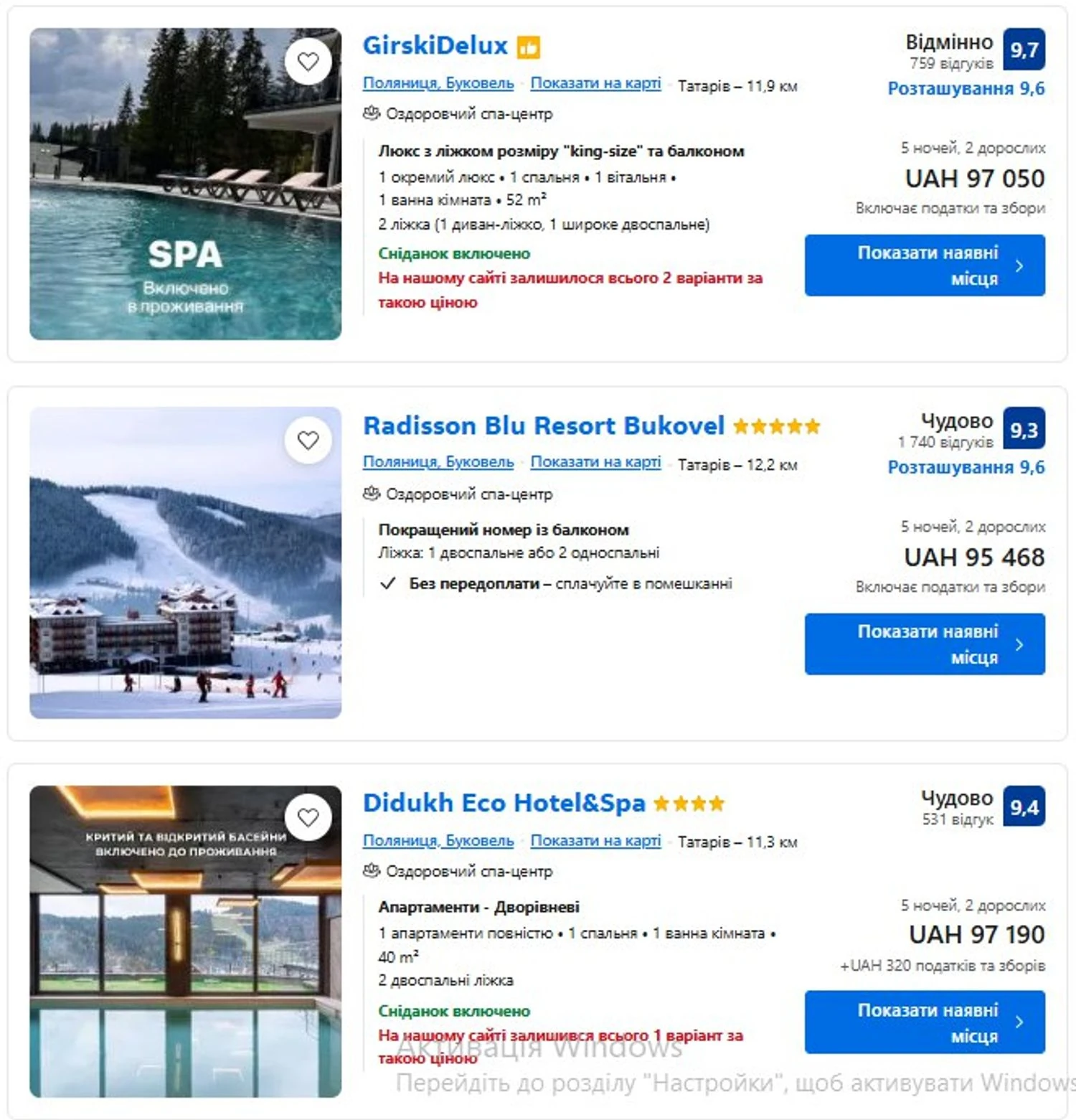The width and height of the screenshot is (1076, 1120).
Task: Show available rooms for Radisson Blu
Action: (x=924, y=644)
